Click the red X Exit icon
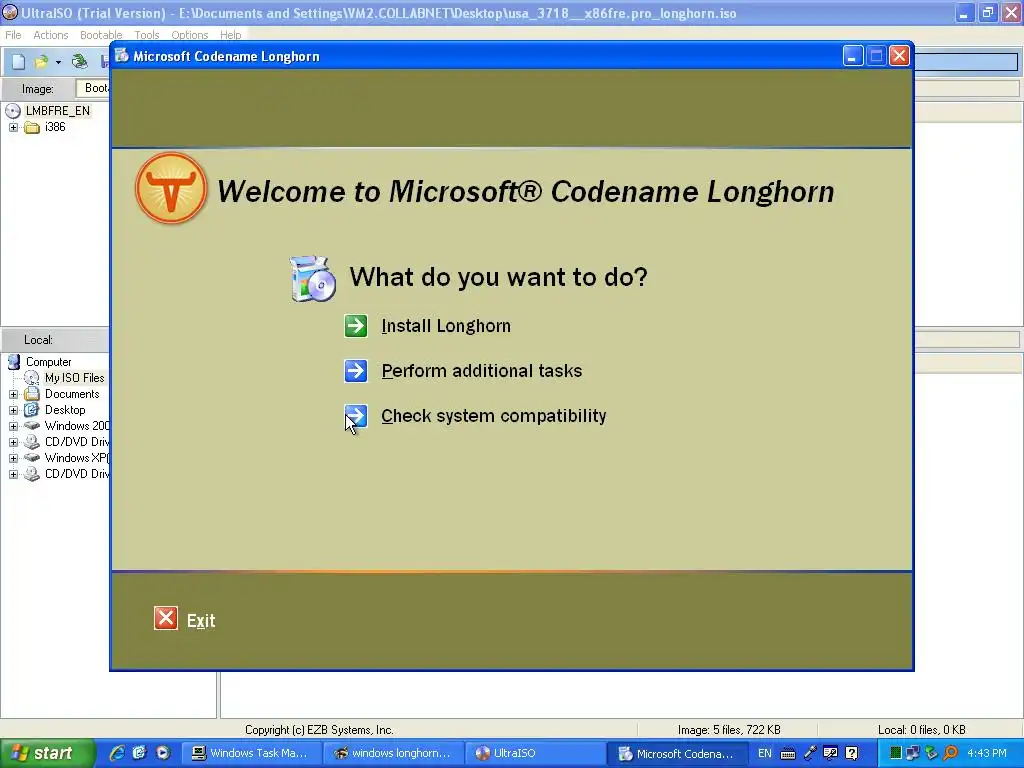 click(x=166, y=618)
